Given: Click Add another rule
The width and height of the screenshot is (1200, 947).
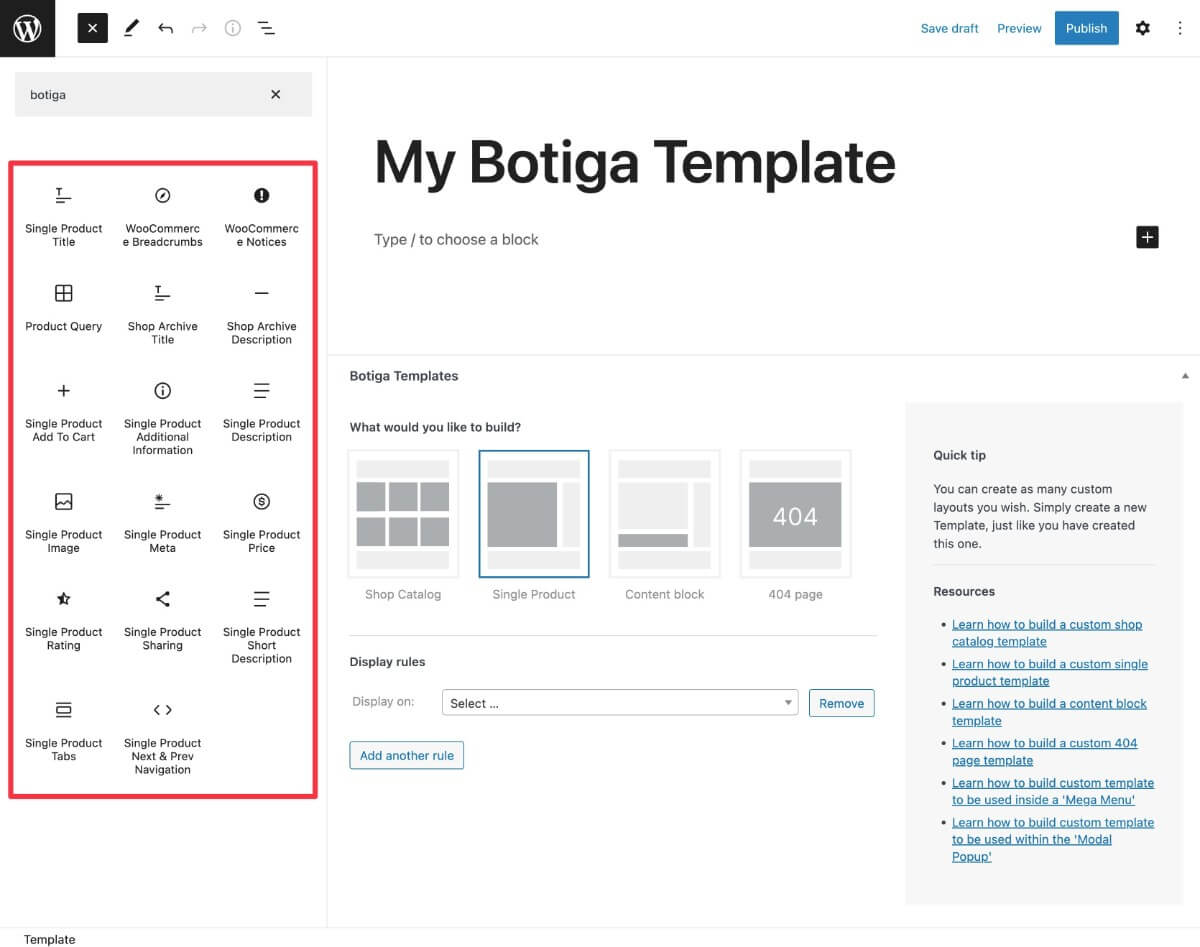Looking at the screenshot, I should pyautogui.click(x=407, y=755).
